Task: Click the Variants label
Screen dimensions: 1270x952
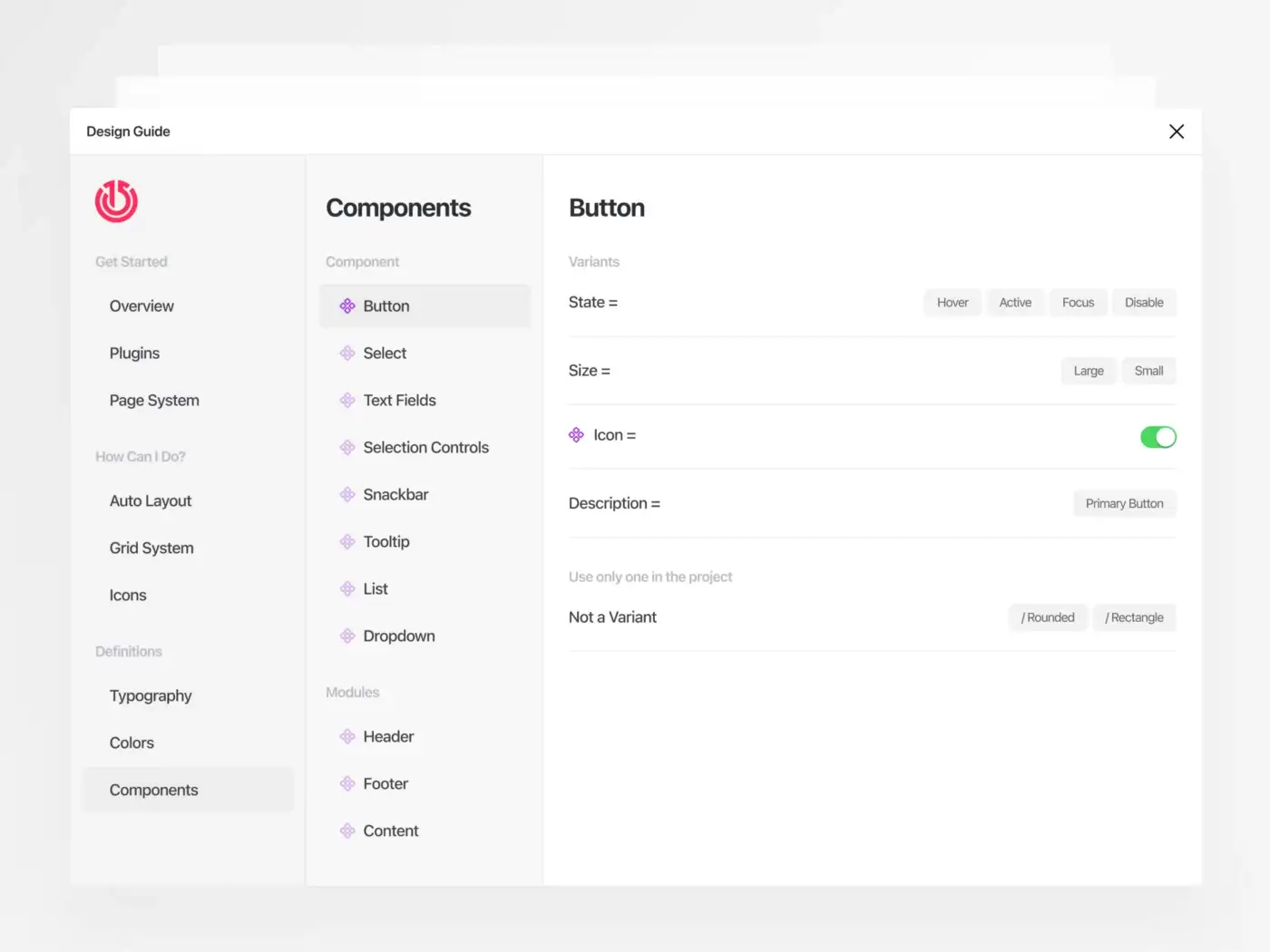Action: point(594,262)
